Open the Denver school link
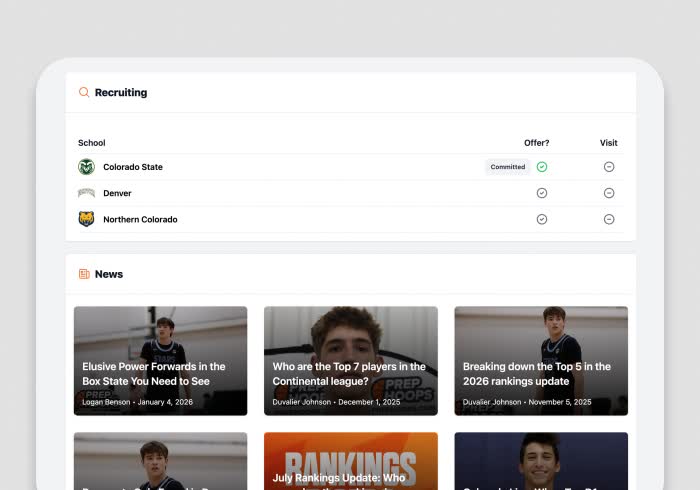The image size is (700, 490). point(117,193)
